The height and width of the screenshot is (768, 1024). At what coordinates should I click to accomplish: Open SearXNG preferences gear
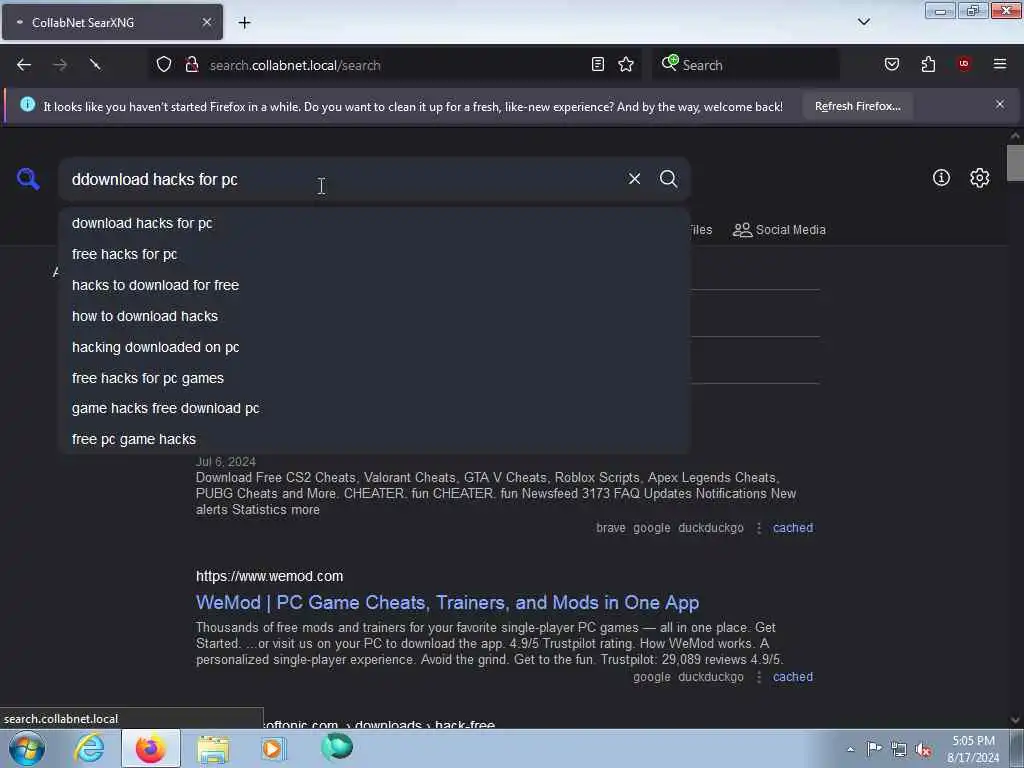[x=980, y=178]
